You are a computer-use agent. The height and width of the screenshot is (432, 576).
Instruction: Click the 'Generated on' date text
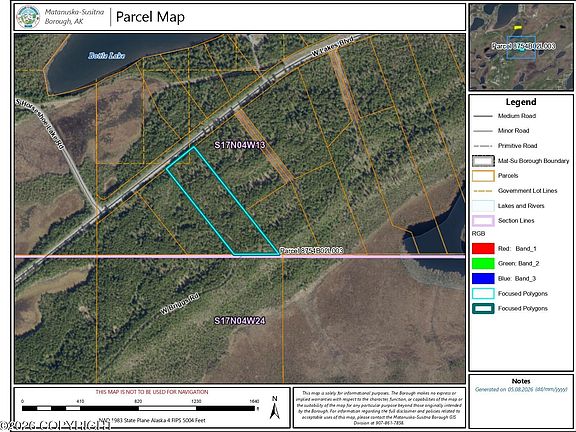coord(521,389)
